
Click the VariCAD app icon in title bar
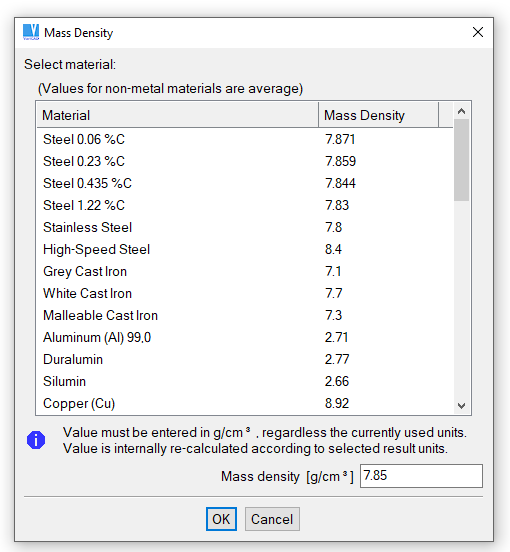coord(31,32)
